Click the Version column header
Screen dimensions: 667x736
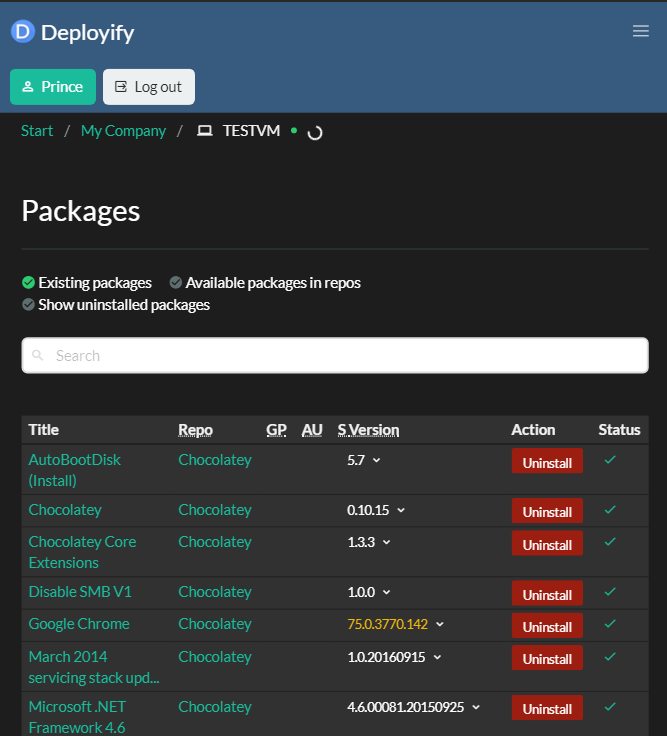[x=374, y=430]
